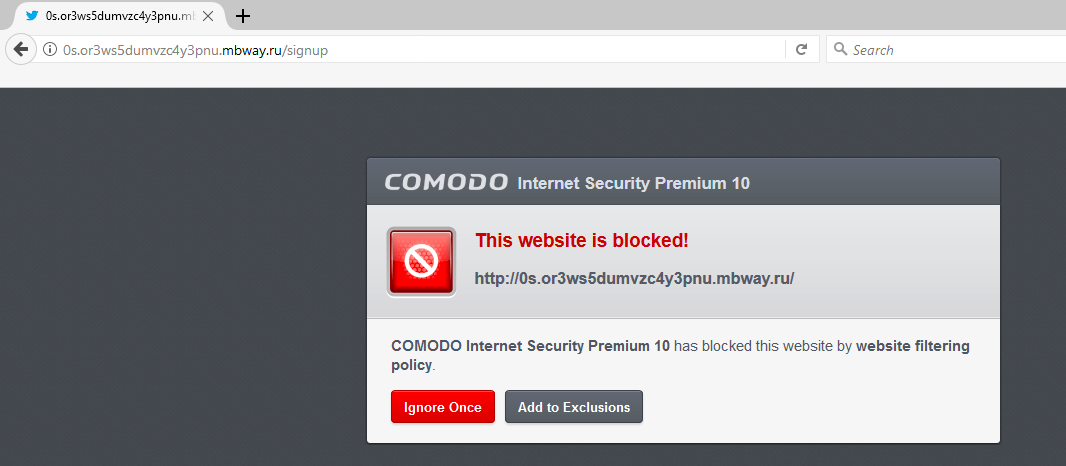Viewport: 1066px width, 466px height.
Task: Close the current browser tab
Action: pos(208,16)
